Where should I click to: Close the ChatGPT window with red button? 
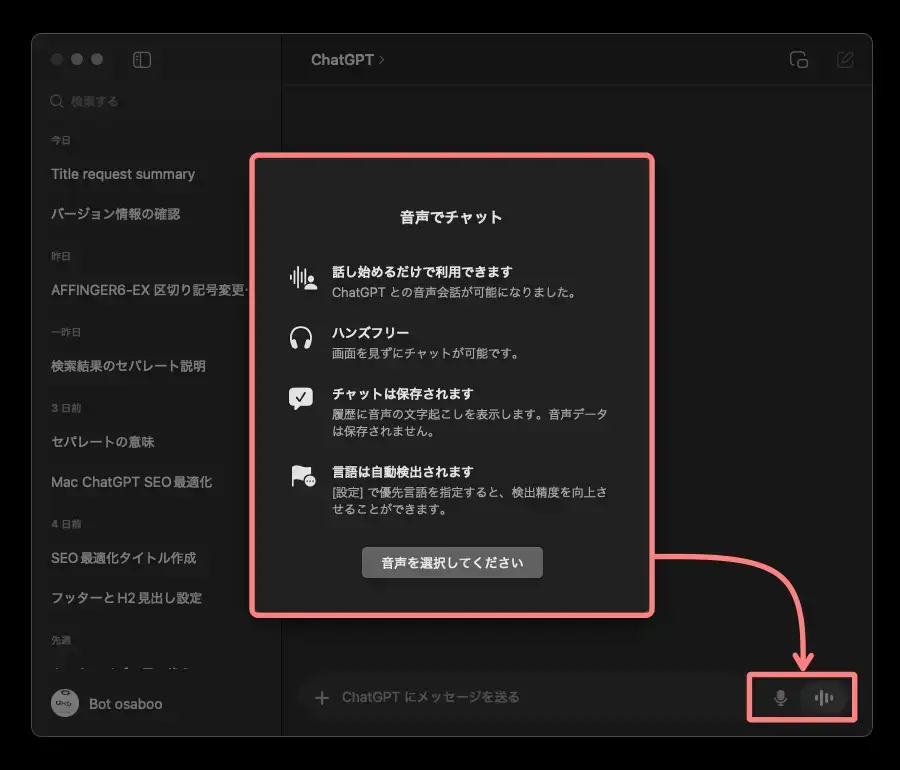pos(57,59)
